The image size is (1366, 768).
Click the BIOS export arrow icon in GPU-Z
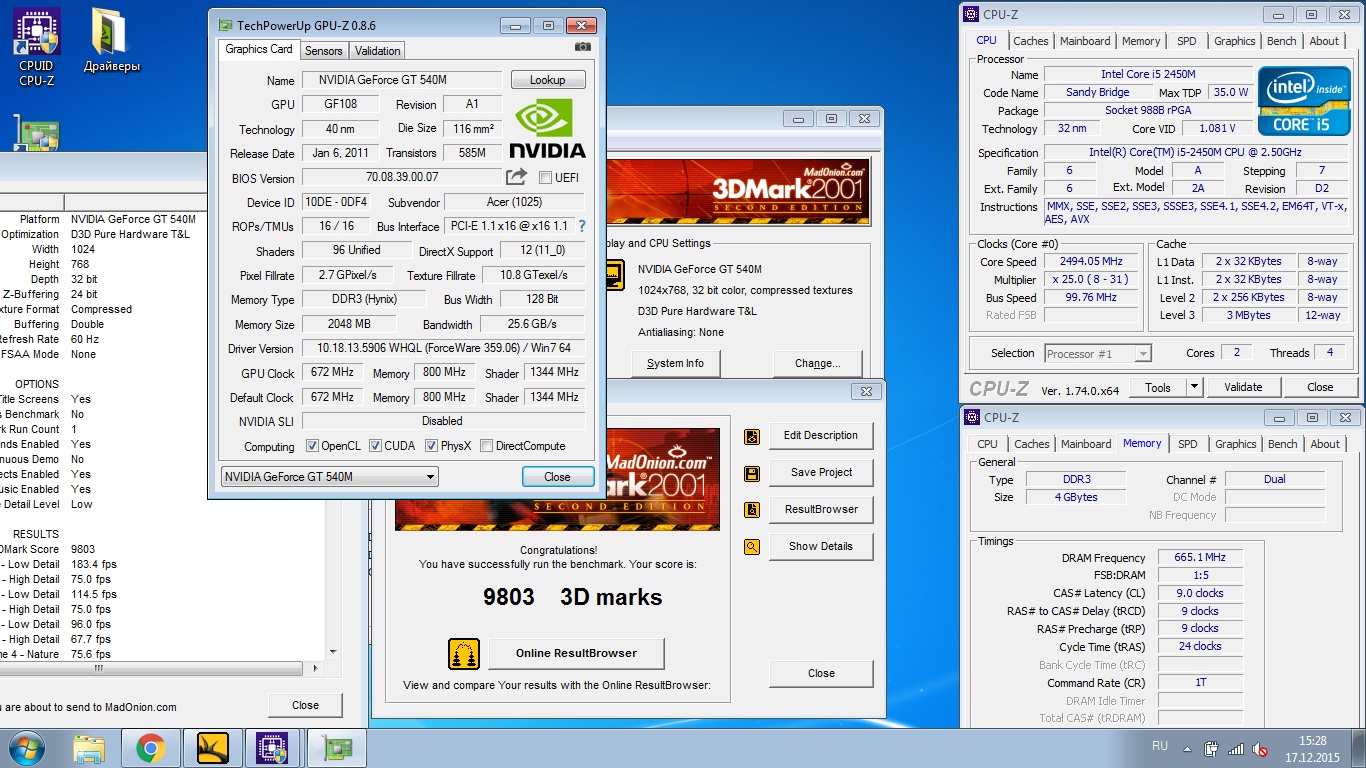click(x=516, y=177)
